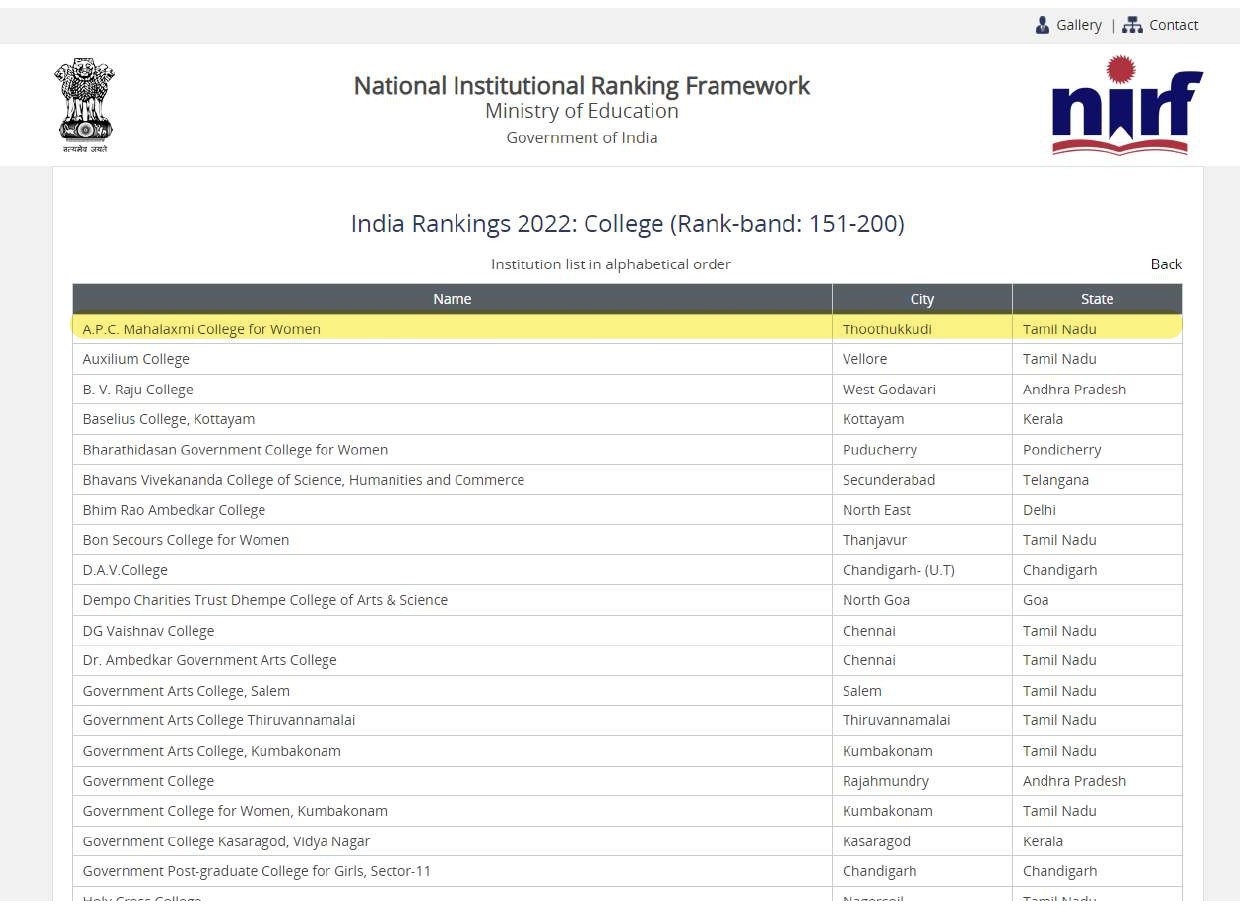Click Institution list in alphabetical order caption
The width and height of the screenshot is (1240, 915).
click(611, 264)
